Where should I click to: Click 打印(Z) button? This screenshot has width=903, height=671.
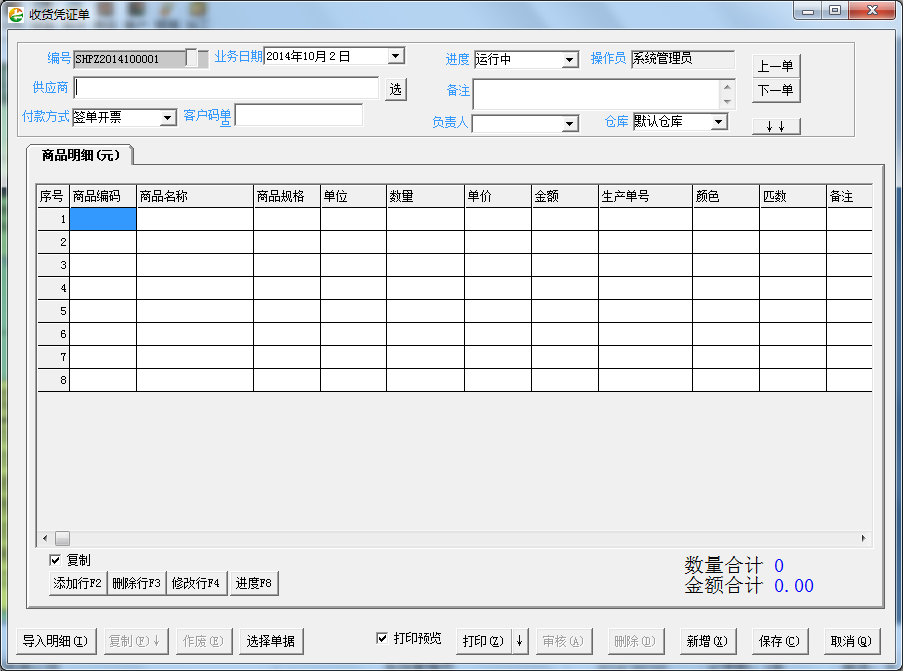[483, 641]
